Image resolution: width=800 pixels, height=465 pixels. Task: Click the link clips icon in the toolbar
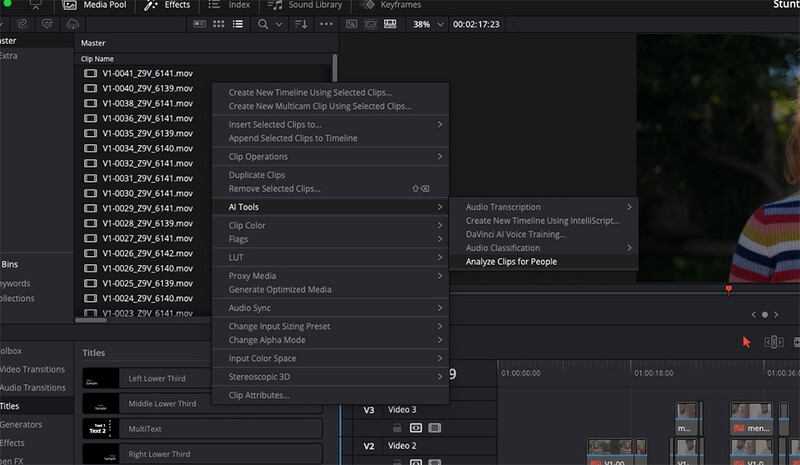tap(22, 24)
